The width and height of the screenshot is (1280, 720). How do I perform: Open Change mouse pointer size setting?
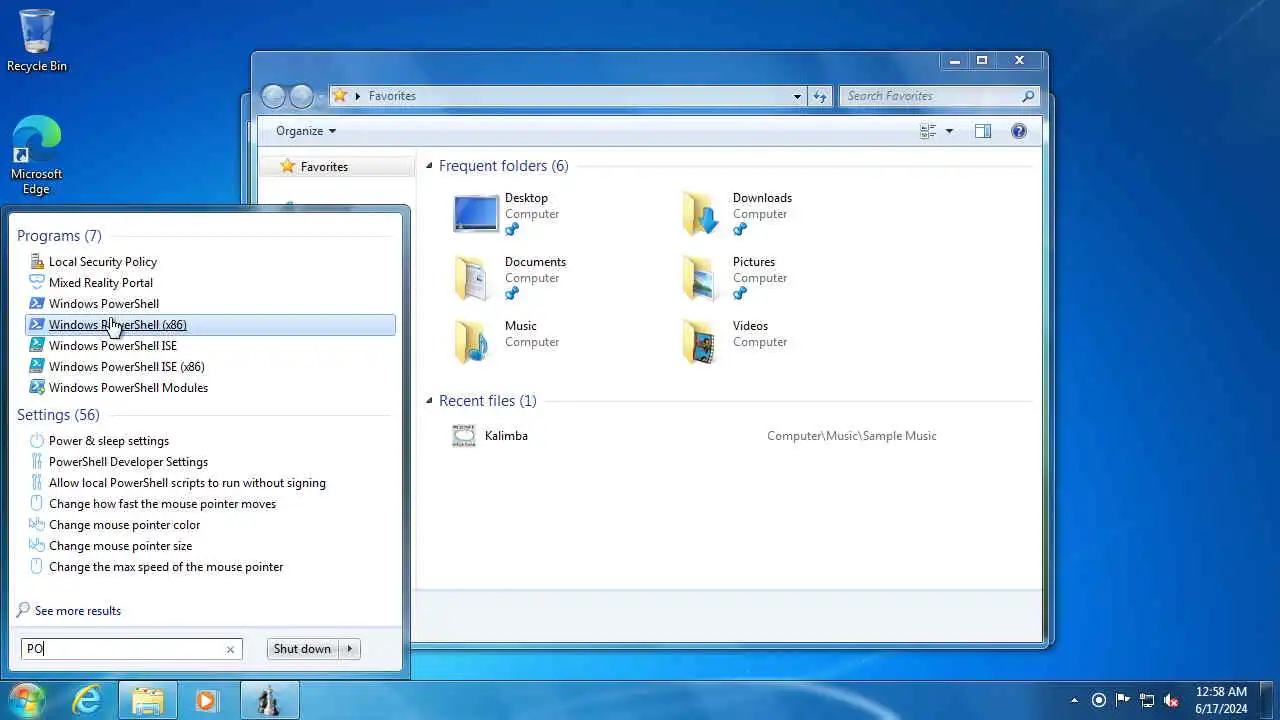coord(210,546)
